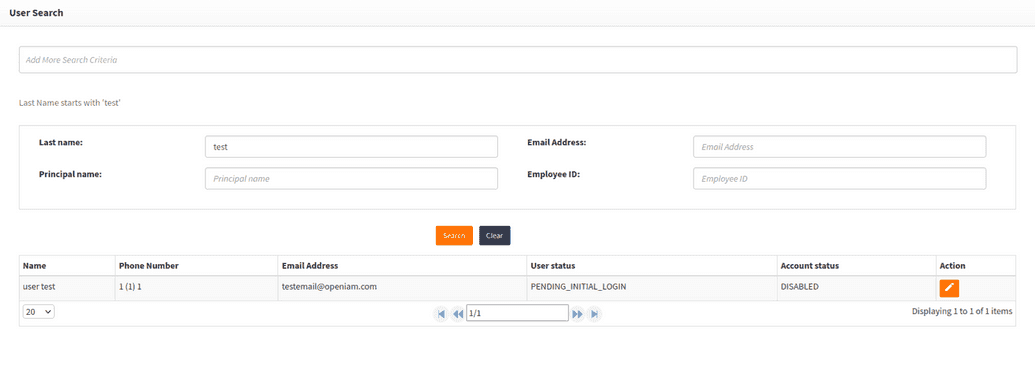Image resolution: width=1035 pixels, height=370 pixels.
Task: Open the page size dropdown showing 20
Action: click(38, 312)
